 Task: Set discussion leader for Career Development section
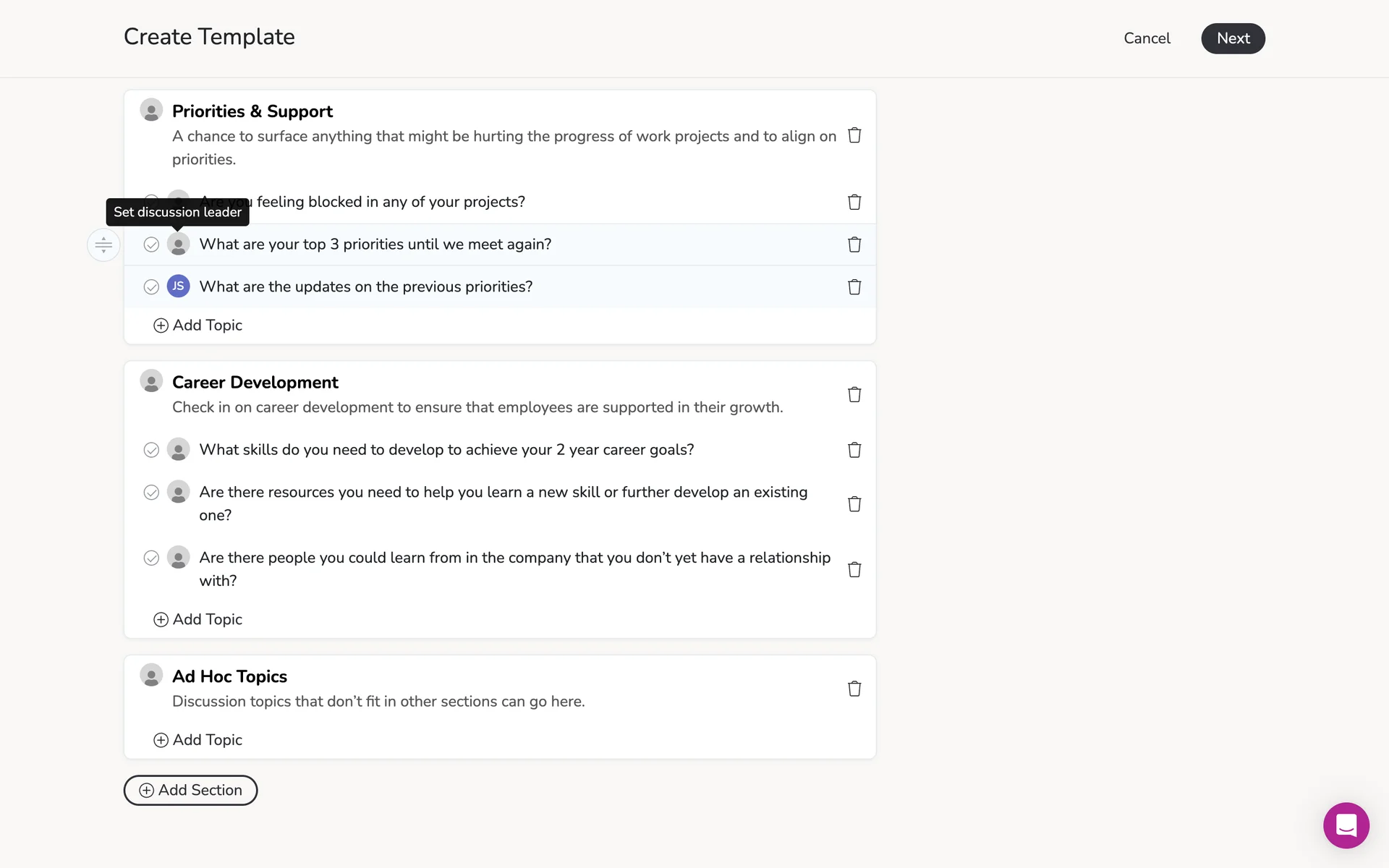[151, 381]
